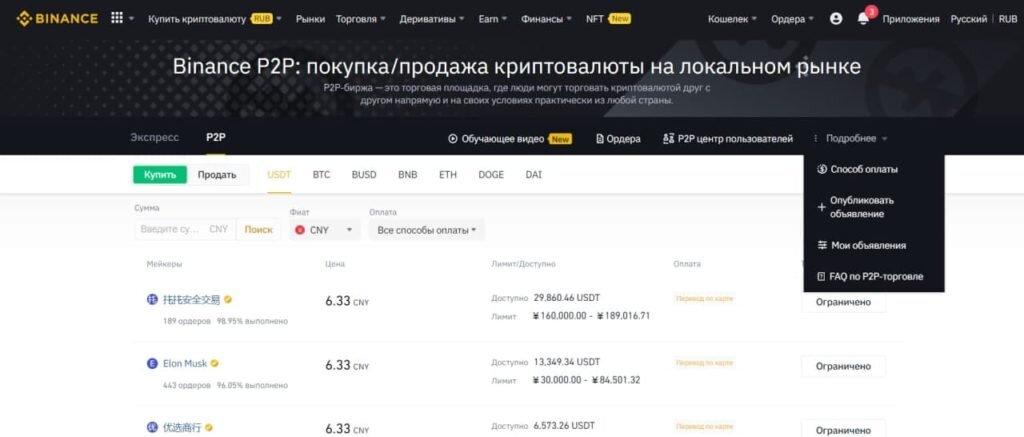Click verified badge next to 托托安全交易
This screenshot has height=437, width=1024.
click(228, 299)
